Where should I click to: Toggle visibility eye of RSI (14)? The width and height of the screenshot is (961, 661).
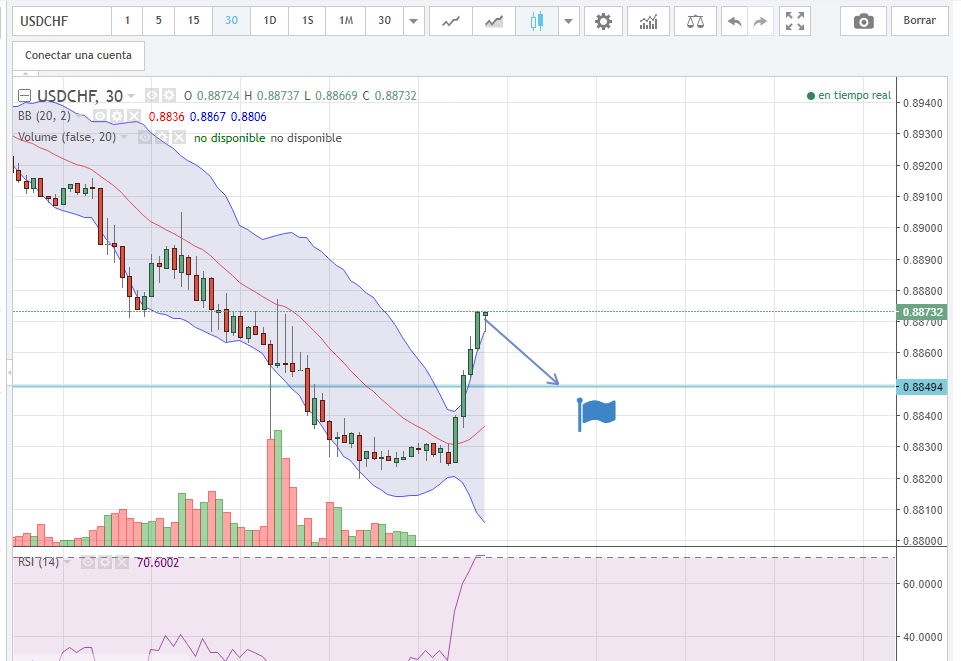pos(88,562)
